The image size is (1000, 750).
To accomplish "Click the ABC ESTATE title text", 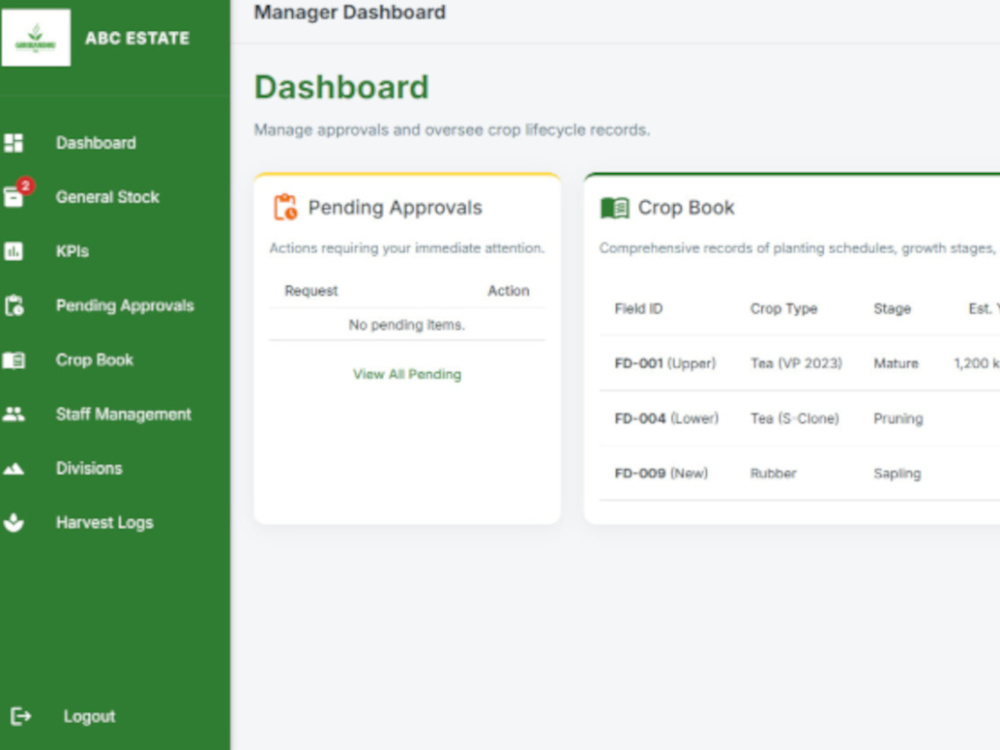I will 137,38.
